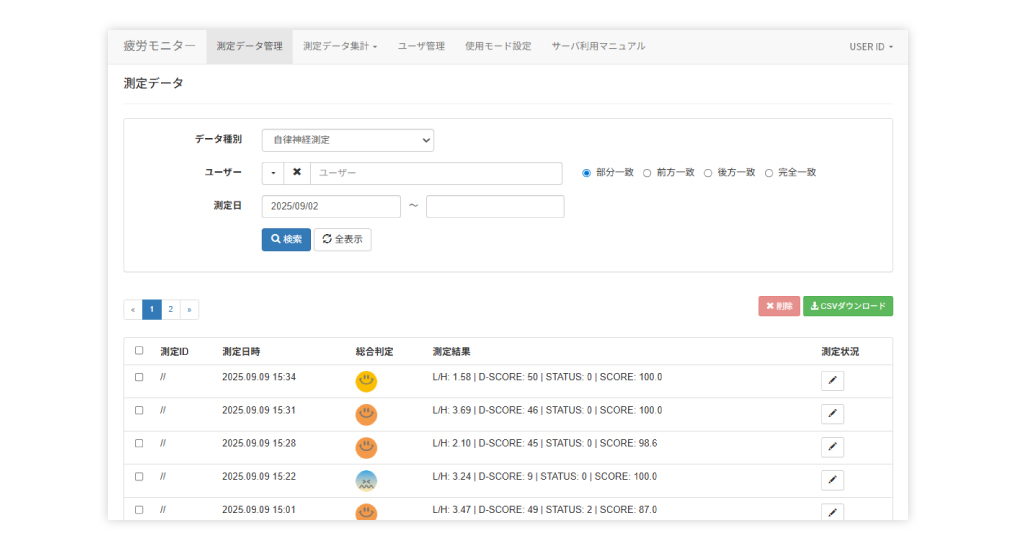Click the orange smiley face in the 15:31 row
Viewport: 1016px width, 550px height.
pyautogui.click(x=366, y=414)
